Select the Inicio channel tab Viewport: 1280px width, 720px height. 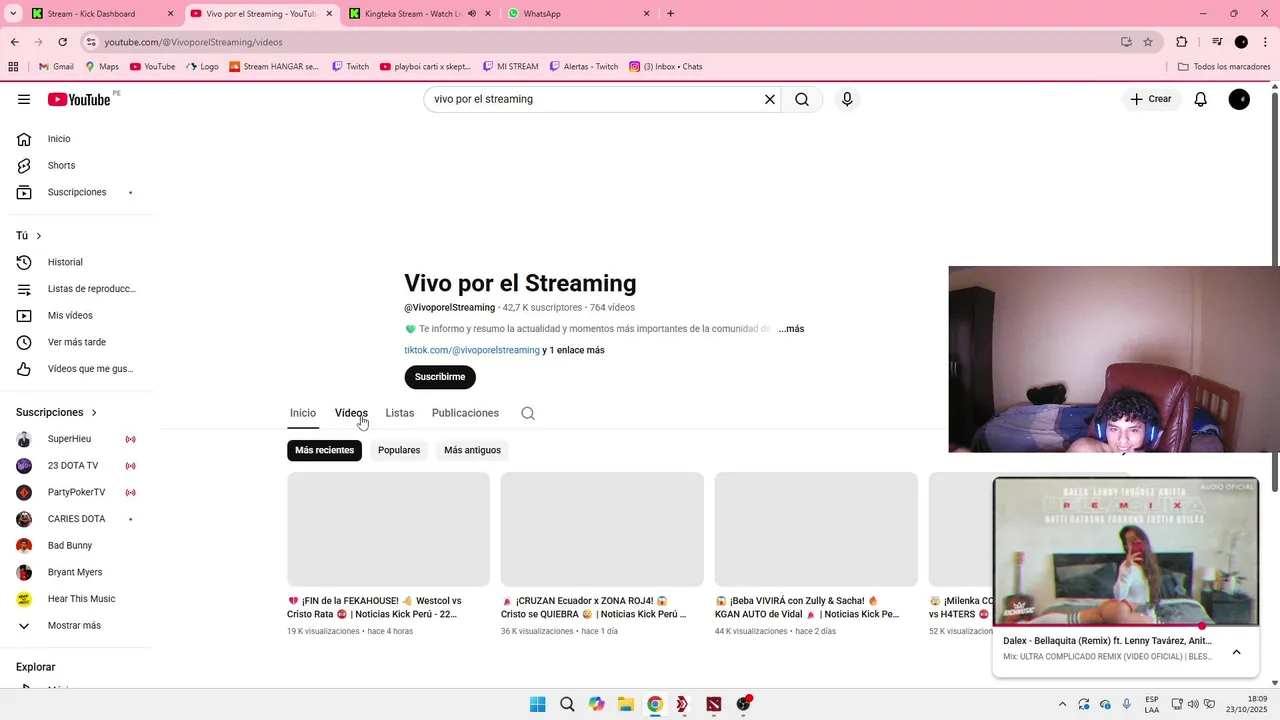tap(303, 413)
